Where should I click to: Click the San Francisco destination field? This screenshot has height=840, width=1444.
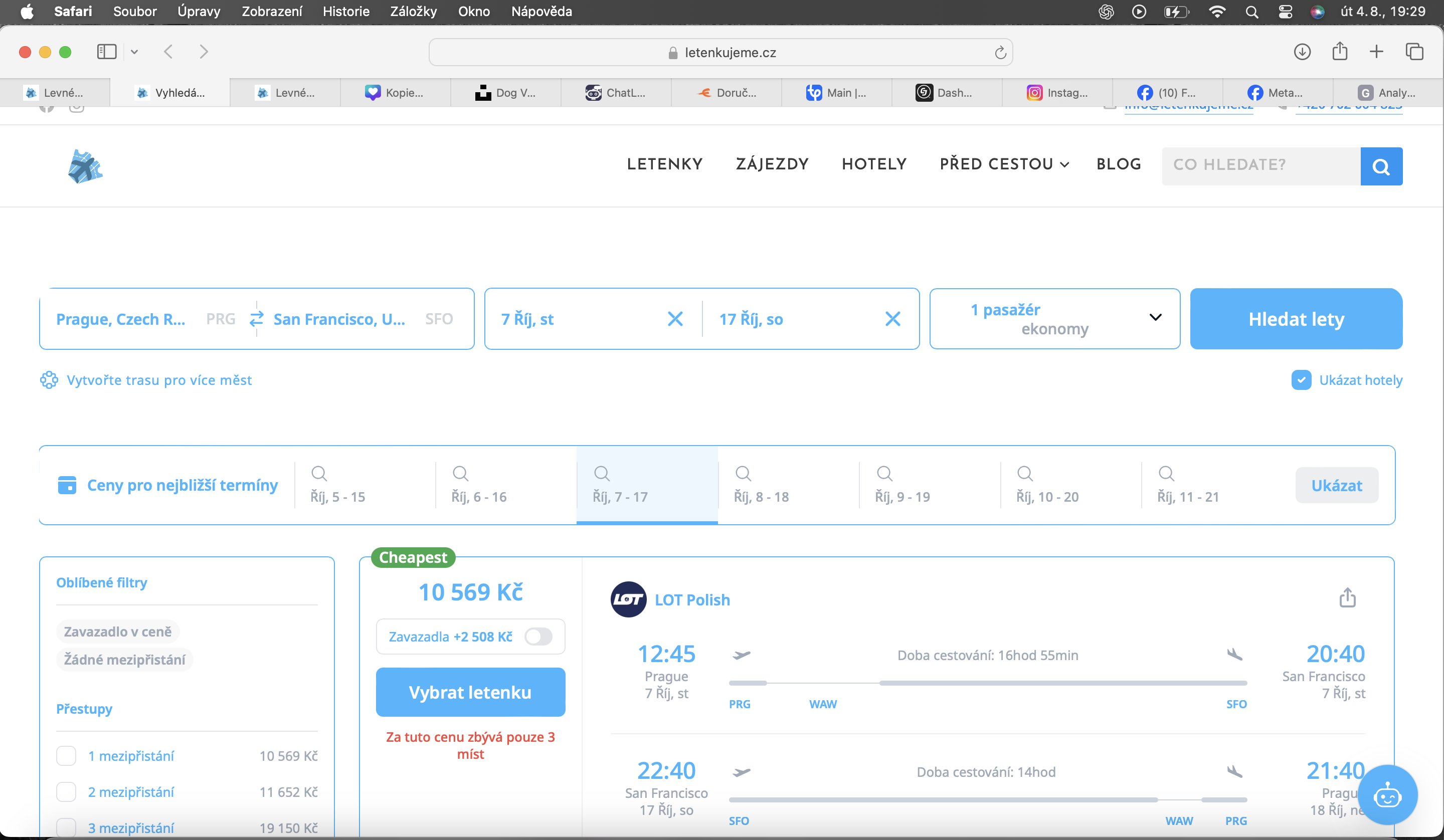[x=364, y=319]
